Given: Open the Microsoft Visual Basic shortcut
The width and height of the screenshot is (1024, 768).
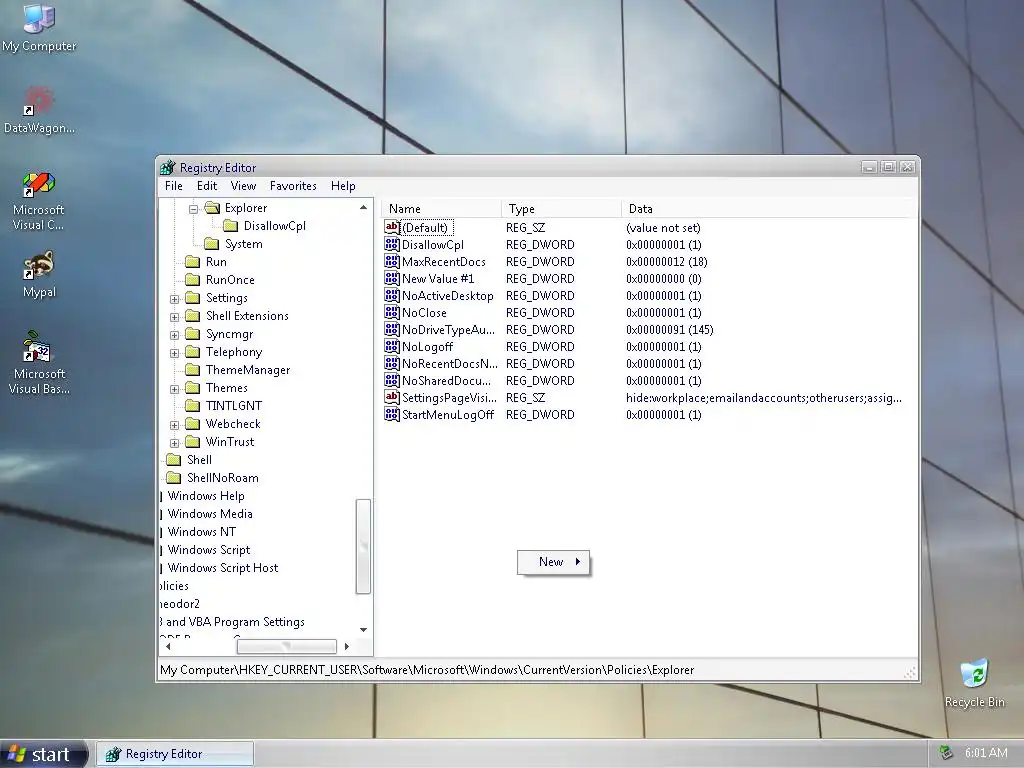Looking at the screenshot, I should point(39,362).
